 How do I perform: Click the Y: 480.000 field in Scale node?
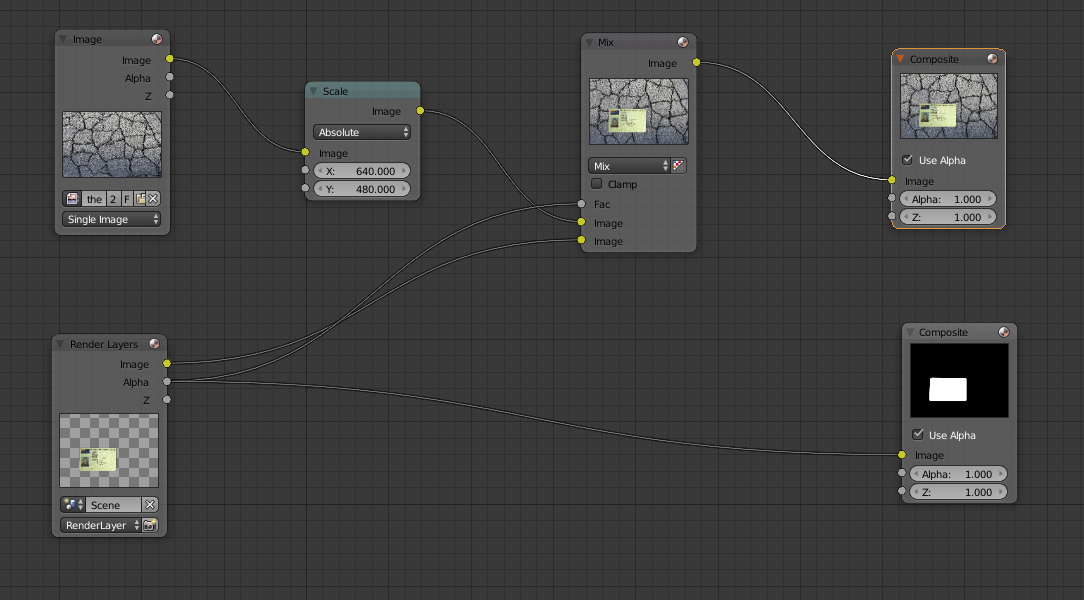pyautogui.click(x=362, y=189)
